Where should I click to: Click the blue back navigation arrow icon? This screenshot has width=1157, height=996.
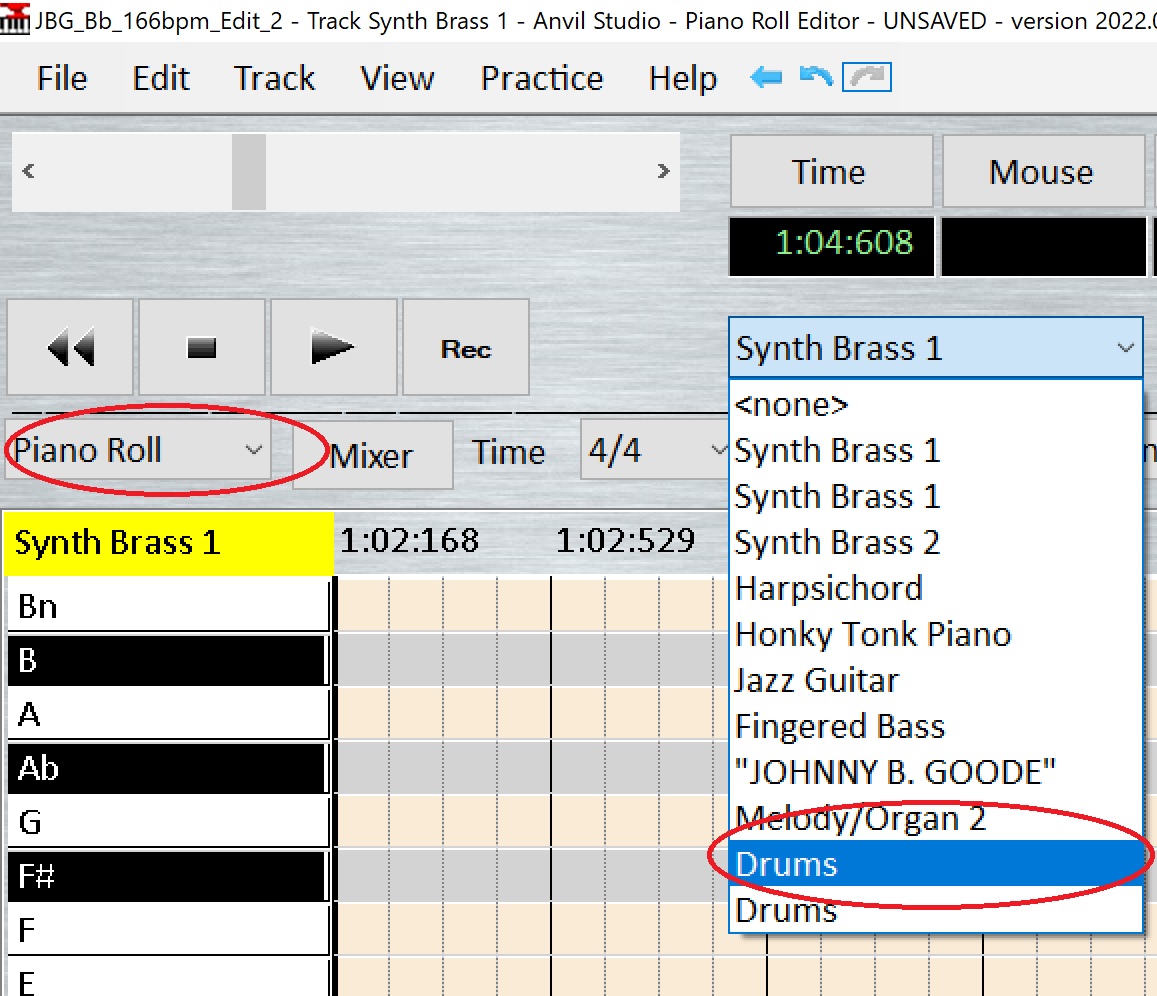pyautogui.click(x=766, y=76)
